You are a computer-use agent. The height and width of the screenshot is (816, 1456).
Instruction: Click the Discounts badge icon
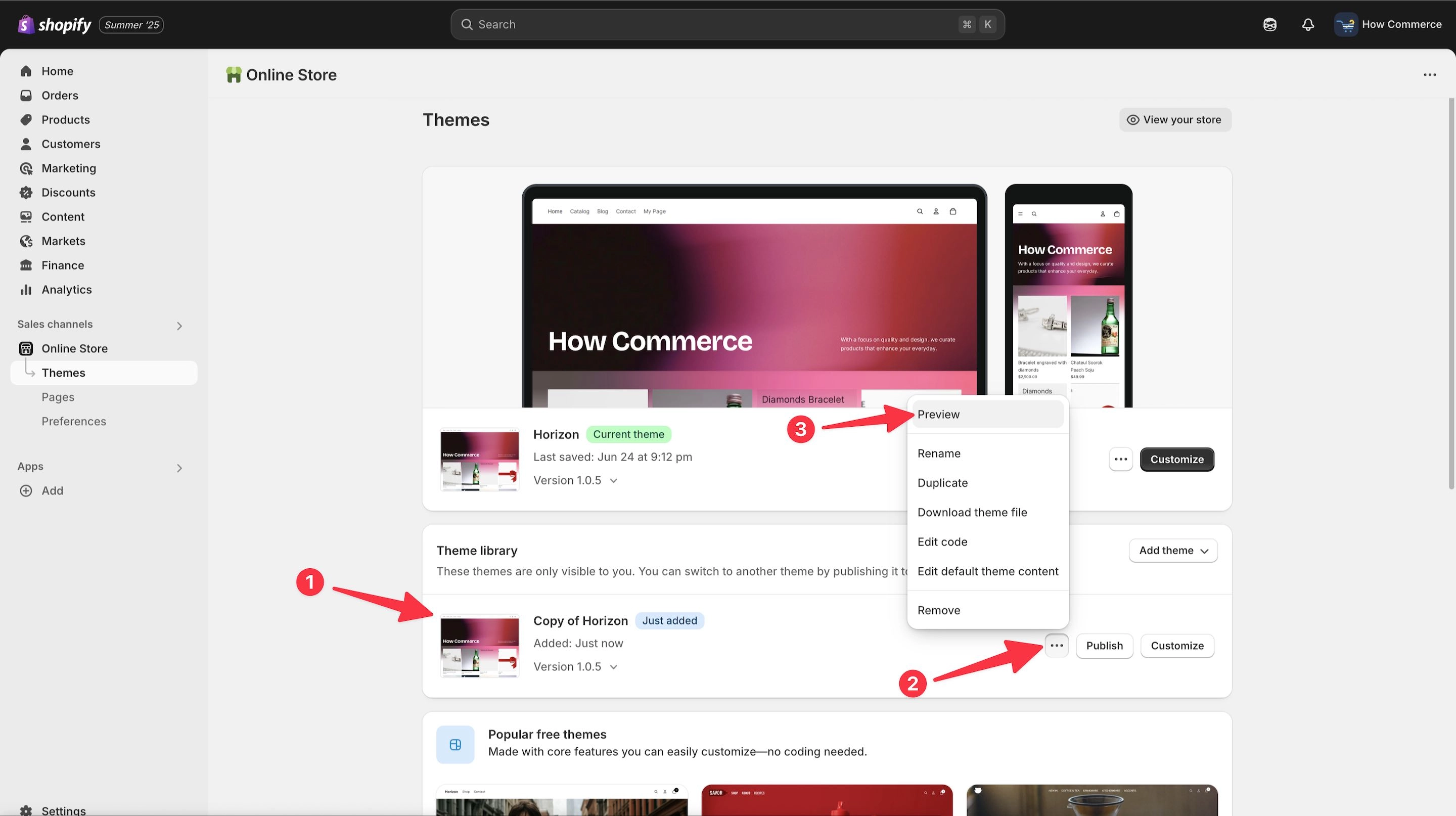(26, 193)
